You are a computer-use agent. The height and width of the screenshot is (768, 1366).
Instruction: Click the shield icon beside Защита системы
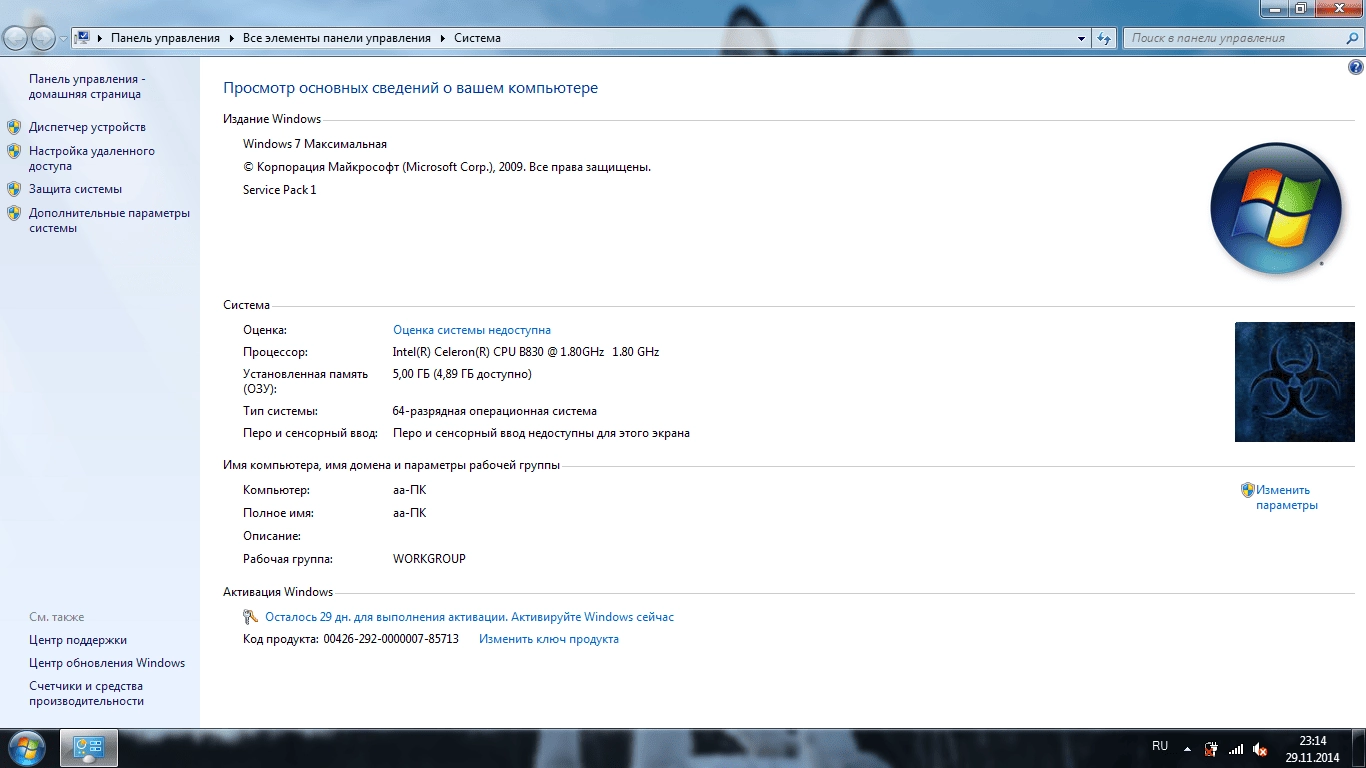point(14,188)
